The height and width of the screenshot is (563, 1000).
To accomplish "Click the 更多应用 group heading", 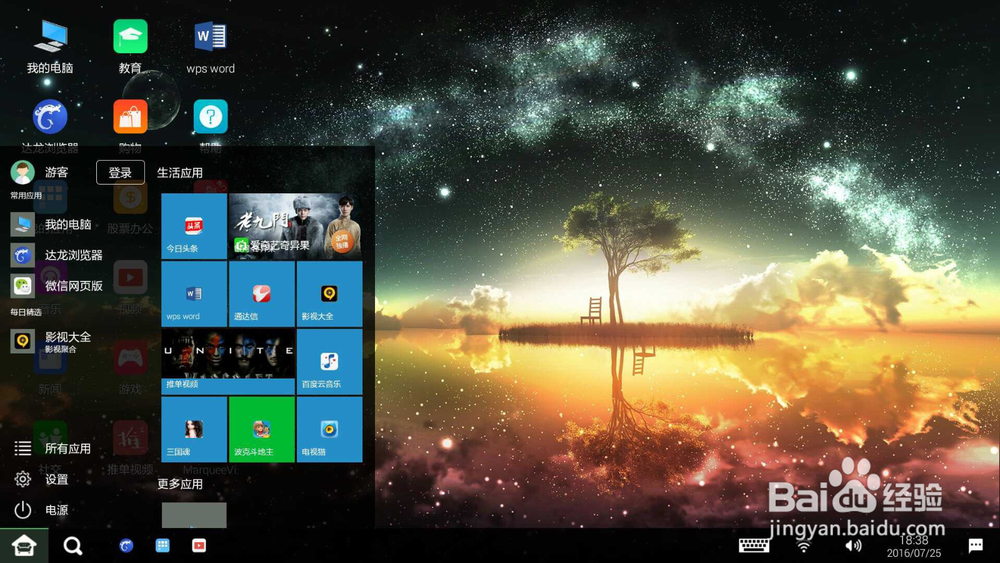I will [x=180, y=484].
